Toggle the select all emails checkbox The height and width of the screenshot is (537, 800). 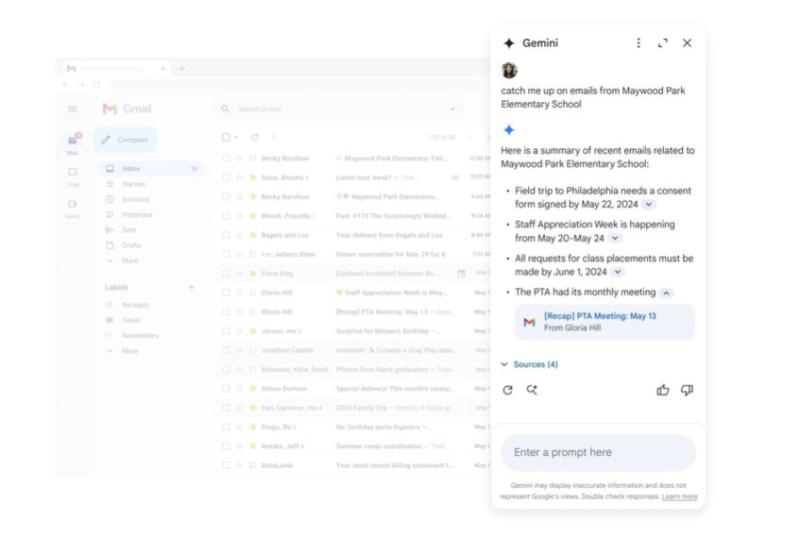[x=226, y=137]
